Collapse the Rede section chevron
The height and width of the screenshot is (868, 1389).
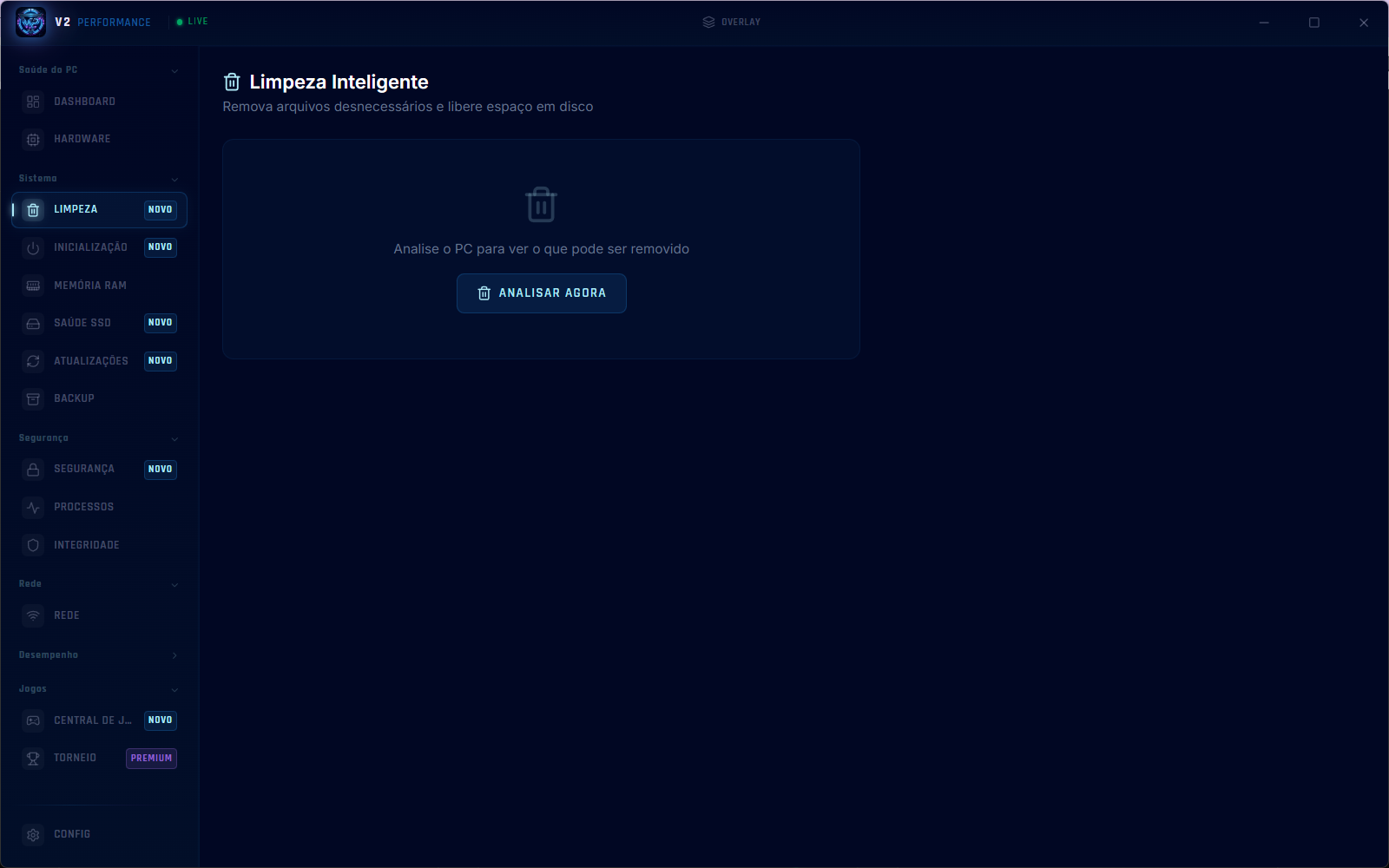(174, 584)
